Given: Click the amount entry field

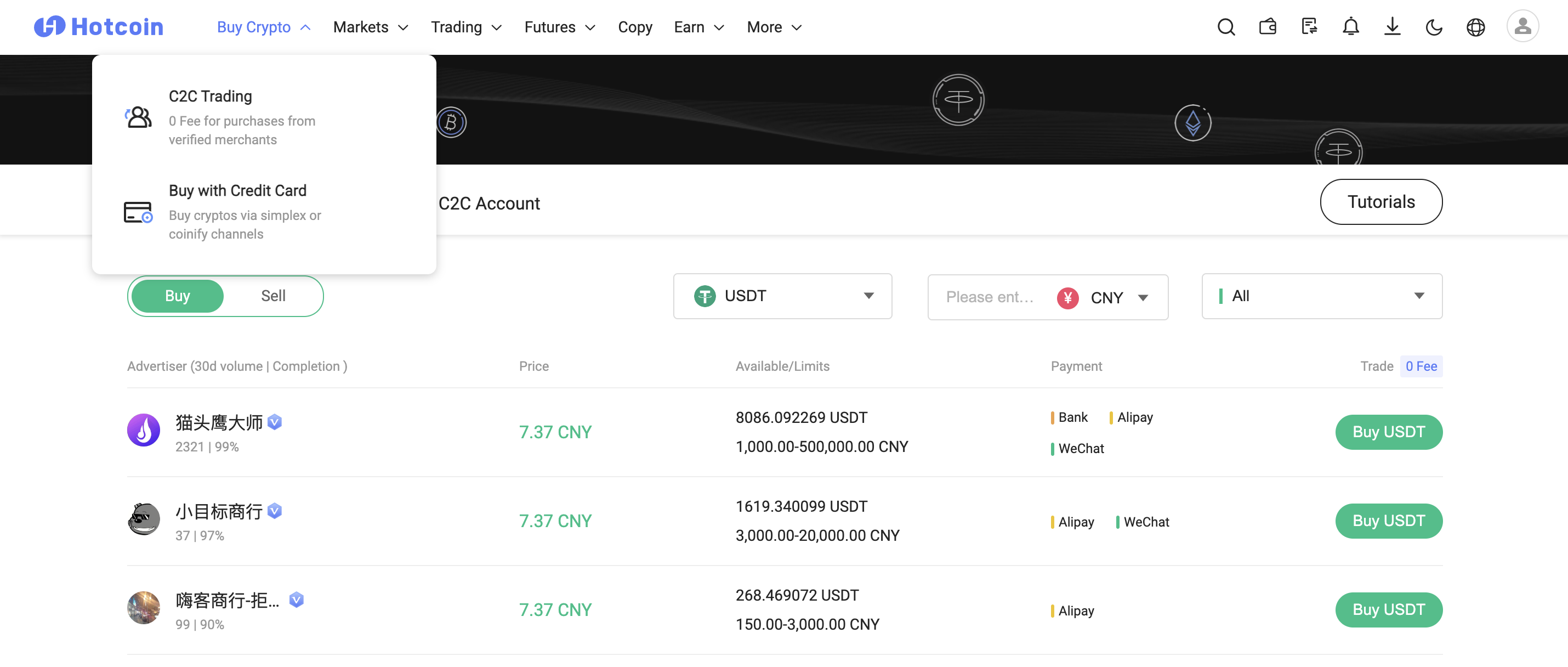Looking at the screenshot, I should (990, 297).
